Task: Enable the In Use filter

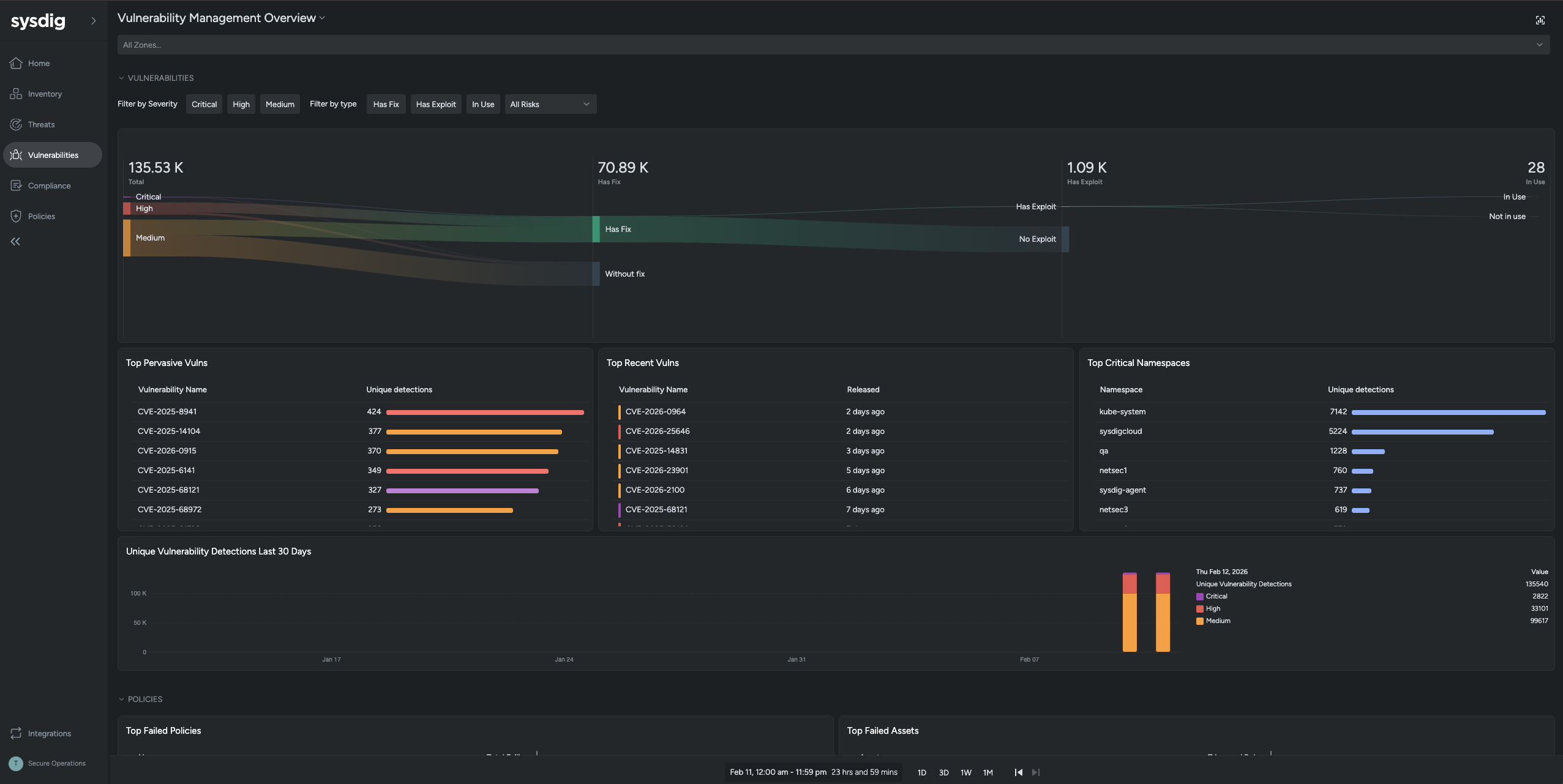Action: pos(483,104)
